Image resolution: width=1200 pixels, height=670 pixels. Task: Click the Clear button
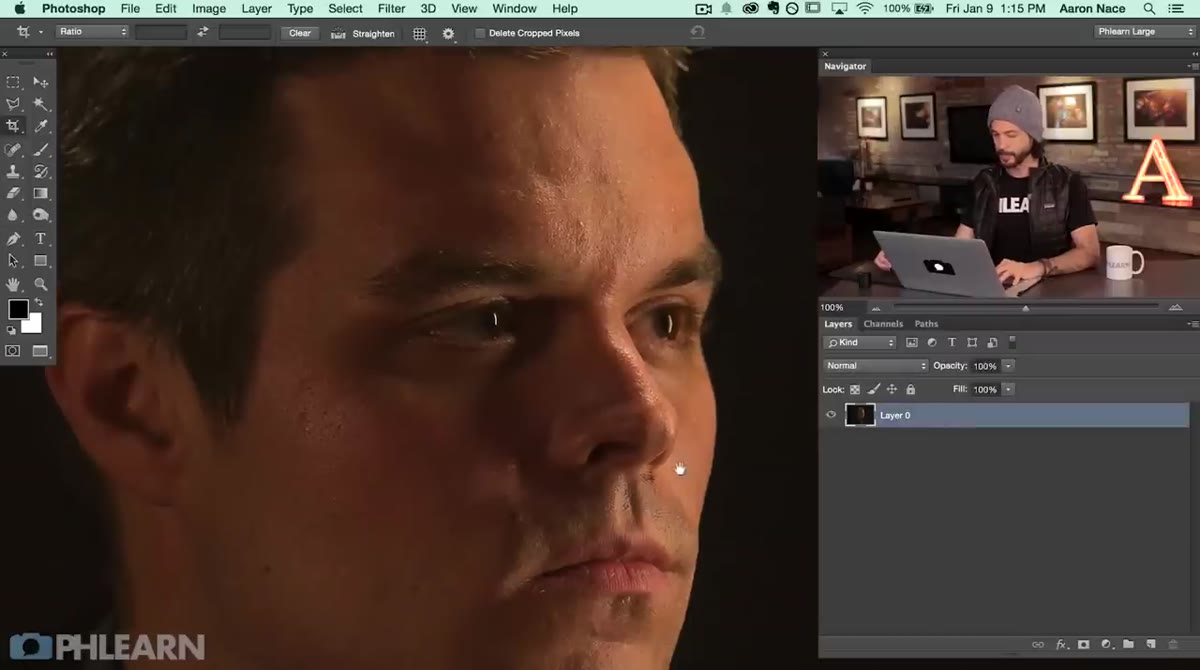[x=300, y=33]
